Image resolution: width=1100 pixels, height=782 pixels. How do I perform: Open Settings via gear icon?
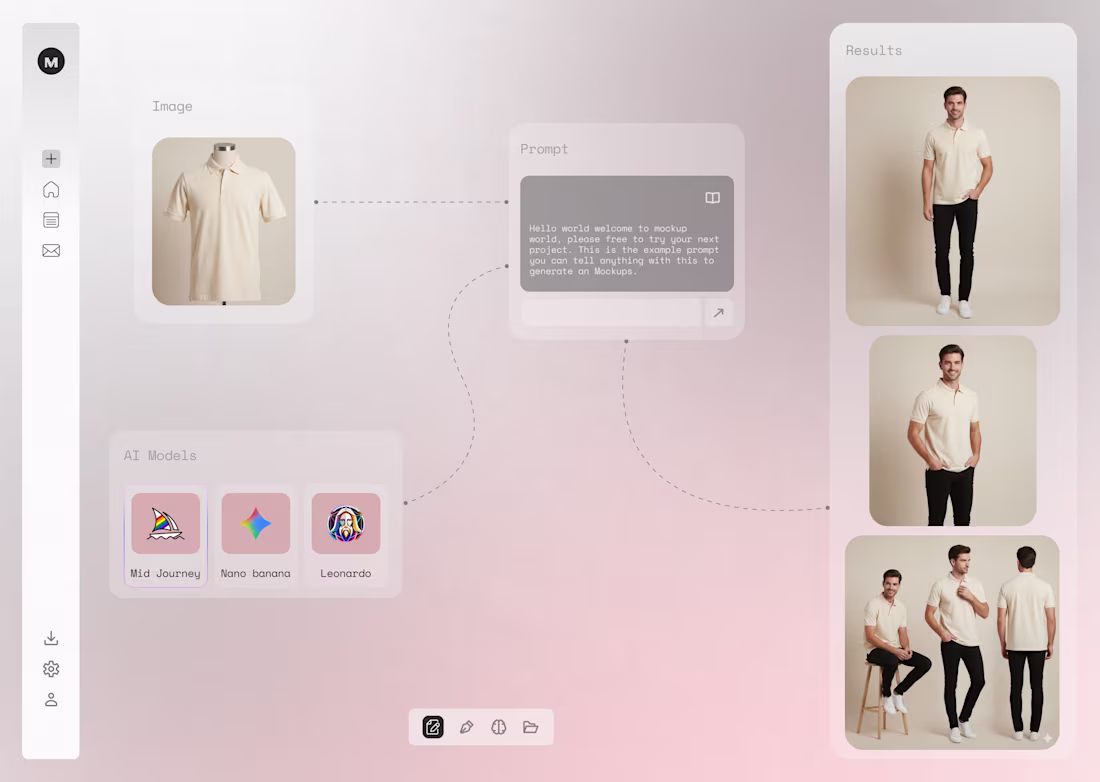tap(51, 668)
